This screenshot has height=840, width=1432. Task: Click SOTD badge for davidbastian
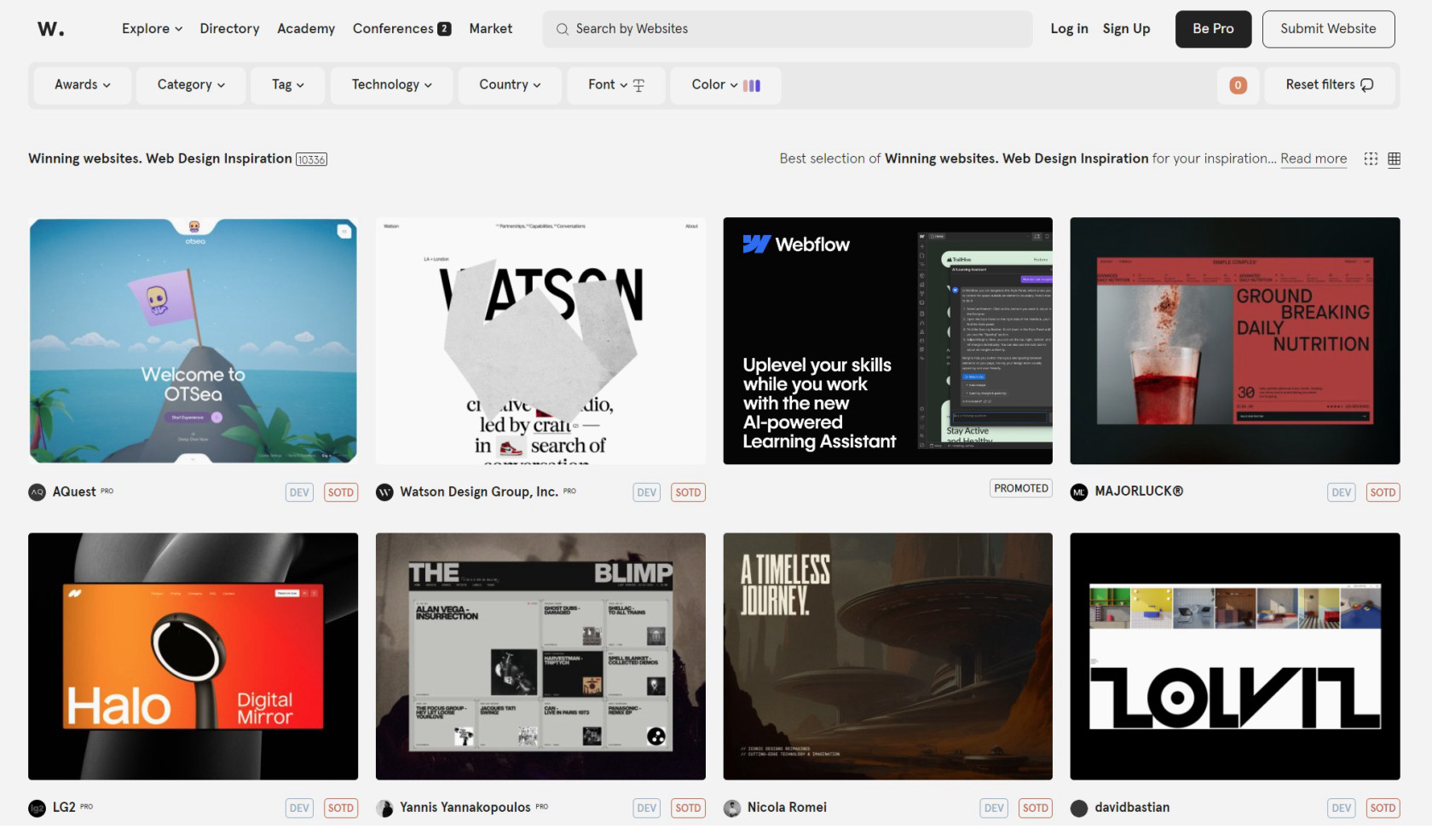[x=1383, y=808]
